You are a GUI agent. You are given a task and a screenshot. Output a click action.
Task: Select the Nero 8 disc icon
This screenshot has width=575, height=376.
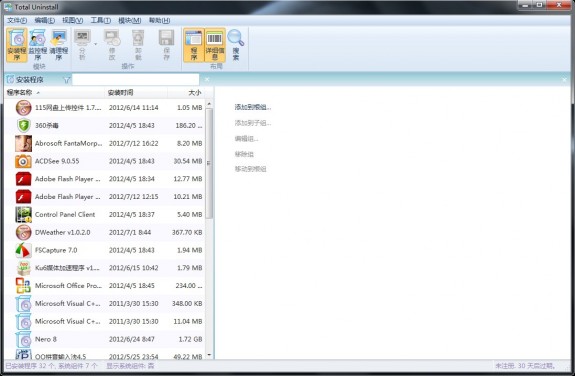(23, 339)
